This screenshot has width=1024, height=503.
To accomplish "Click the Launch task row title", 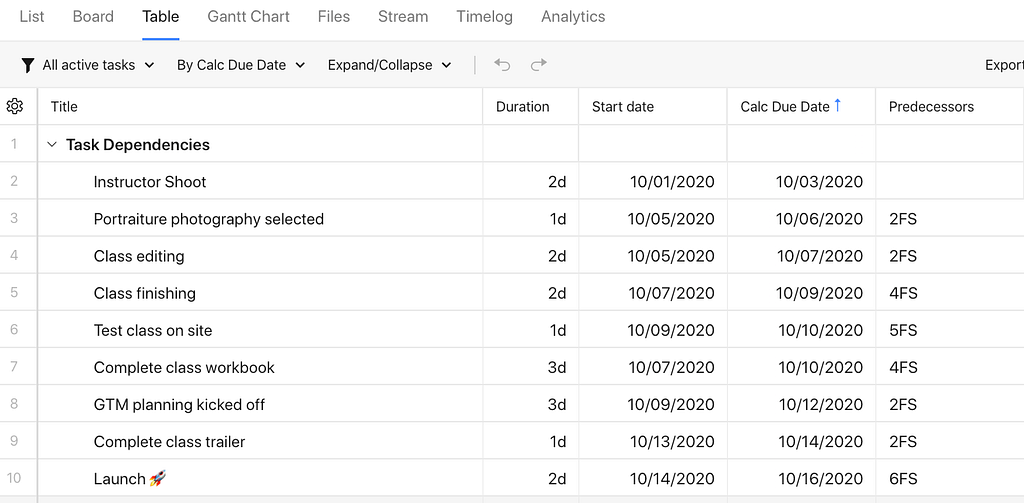I will [x=120, y=479].
